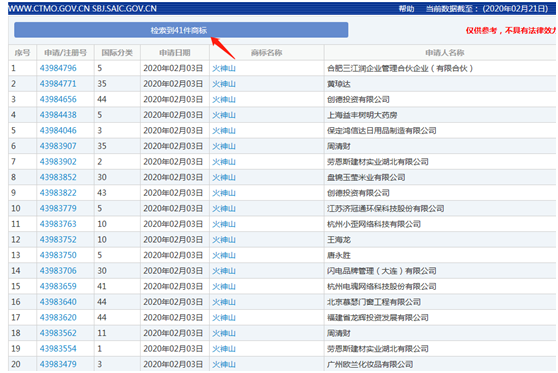Select applicant 江苏济冠通环保科技股份有限公司

[385, 208]
